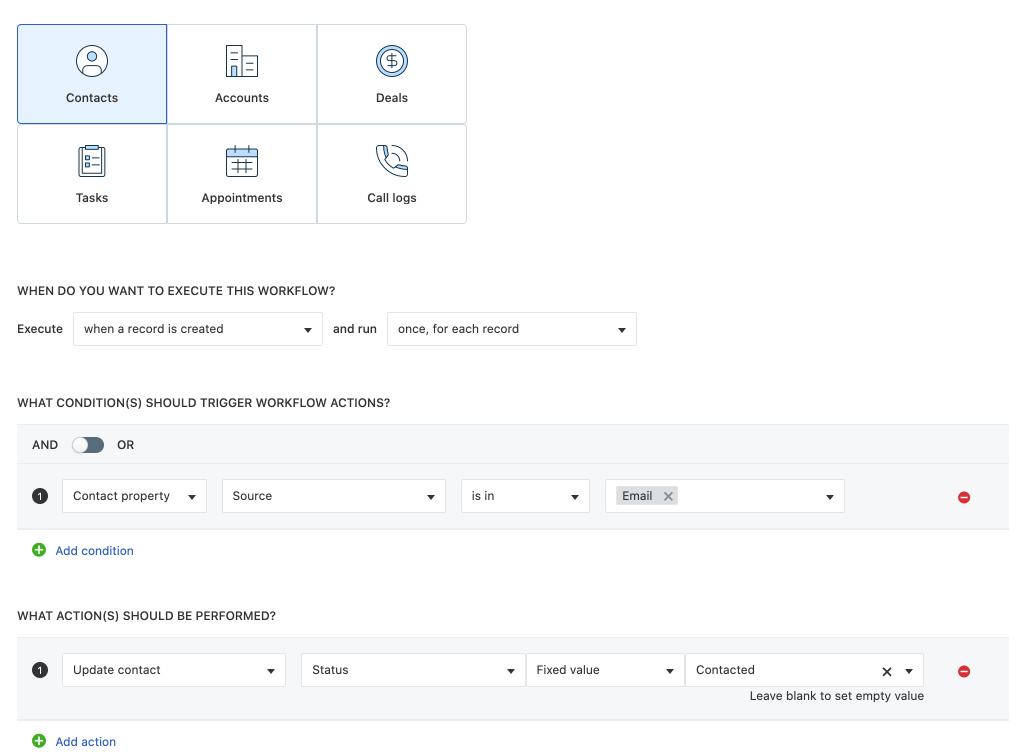The image size is (1024, 752).
Task: Pick the Deals dollar coin icon
Action: (392, 62)
